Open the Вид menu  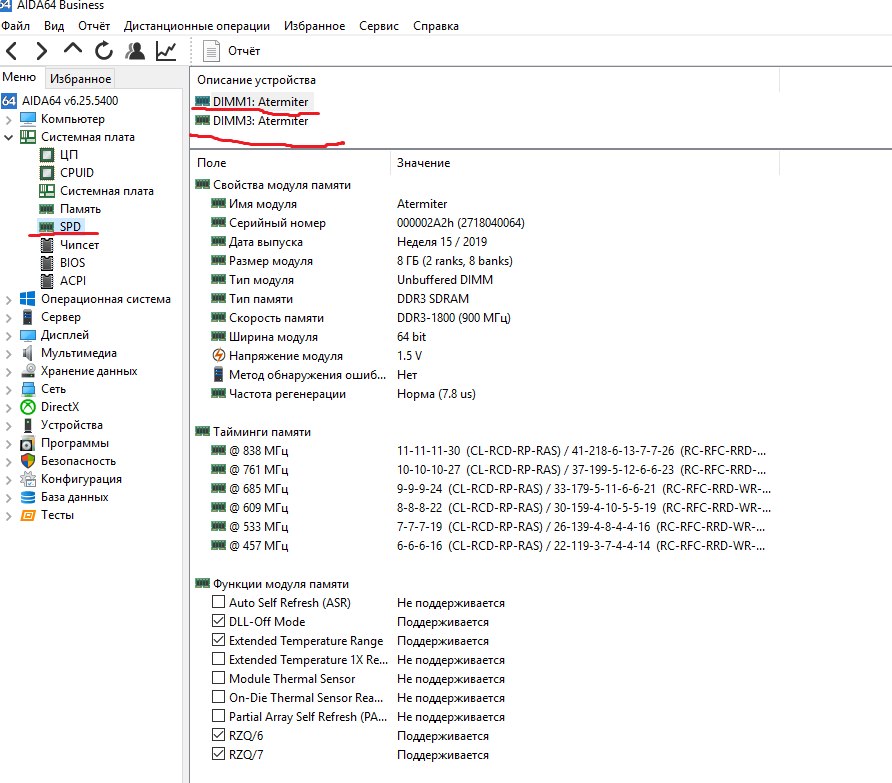click(x=54, y=26)
